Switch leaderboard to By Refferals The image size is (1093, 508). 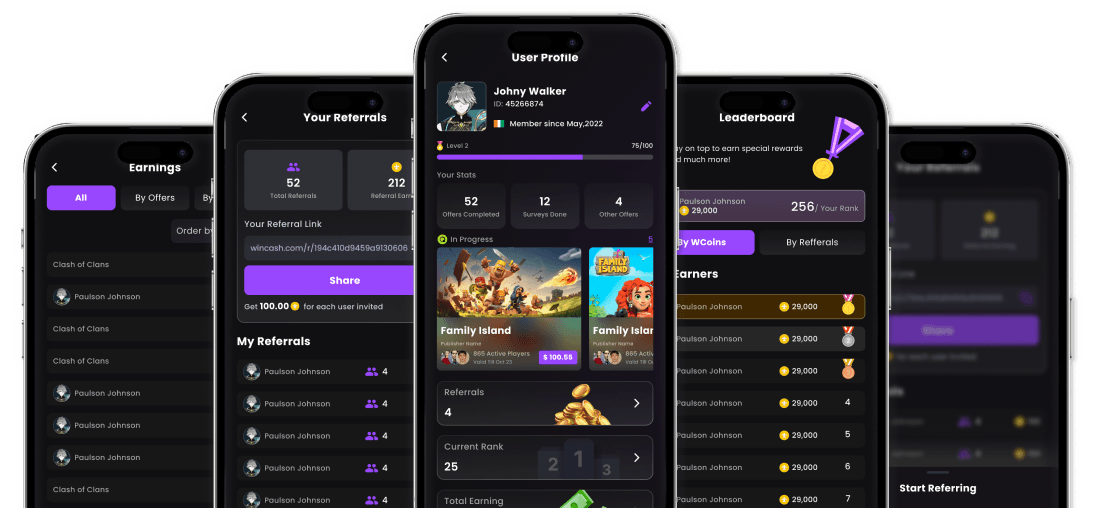point(812,243)
